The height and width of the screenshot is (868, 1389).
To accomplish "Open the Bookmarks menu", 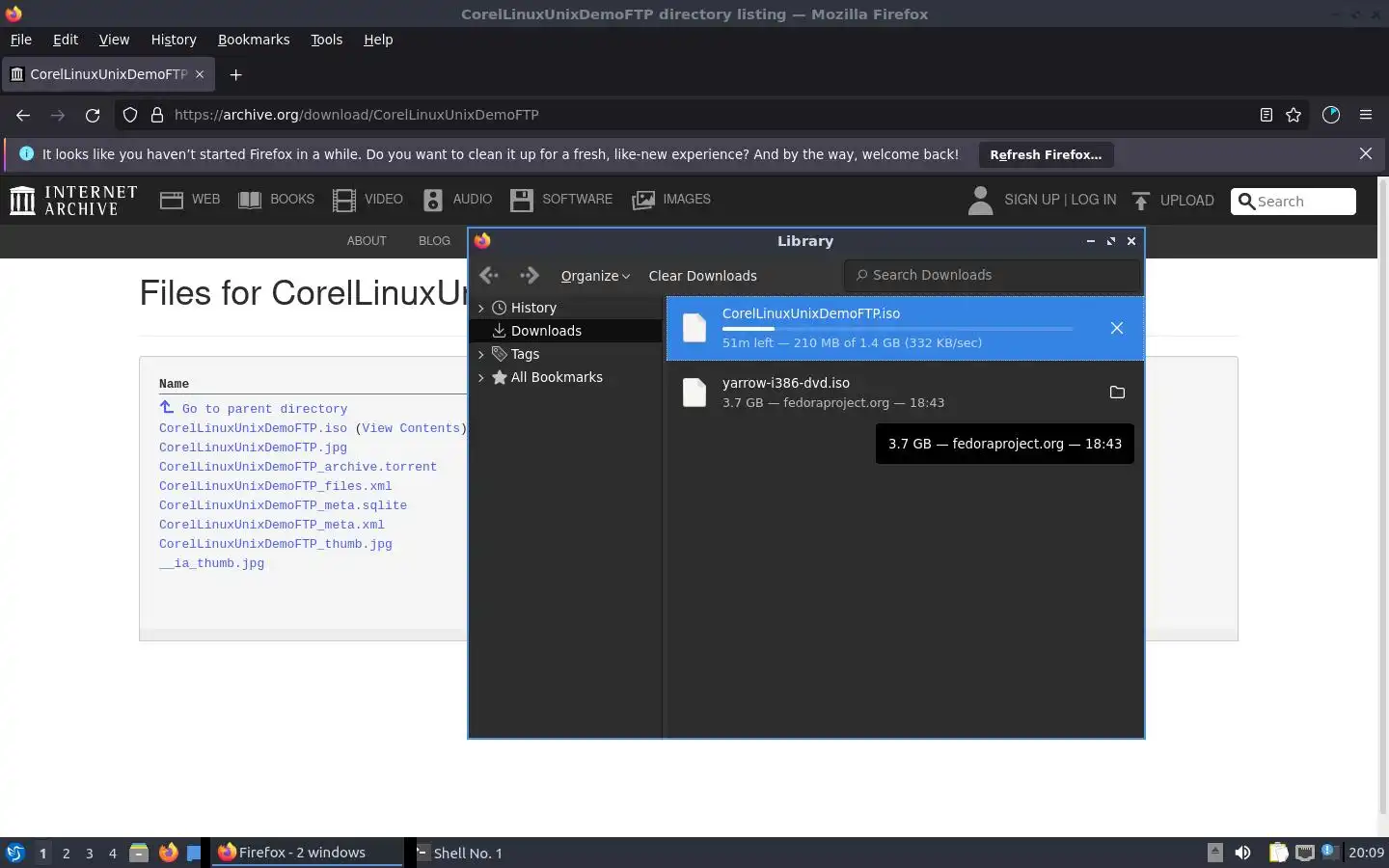I will [254, 40].
